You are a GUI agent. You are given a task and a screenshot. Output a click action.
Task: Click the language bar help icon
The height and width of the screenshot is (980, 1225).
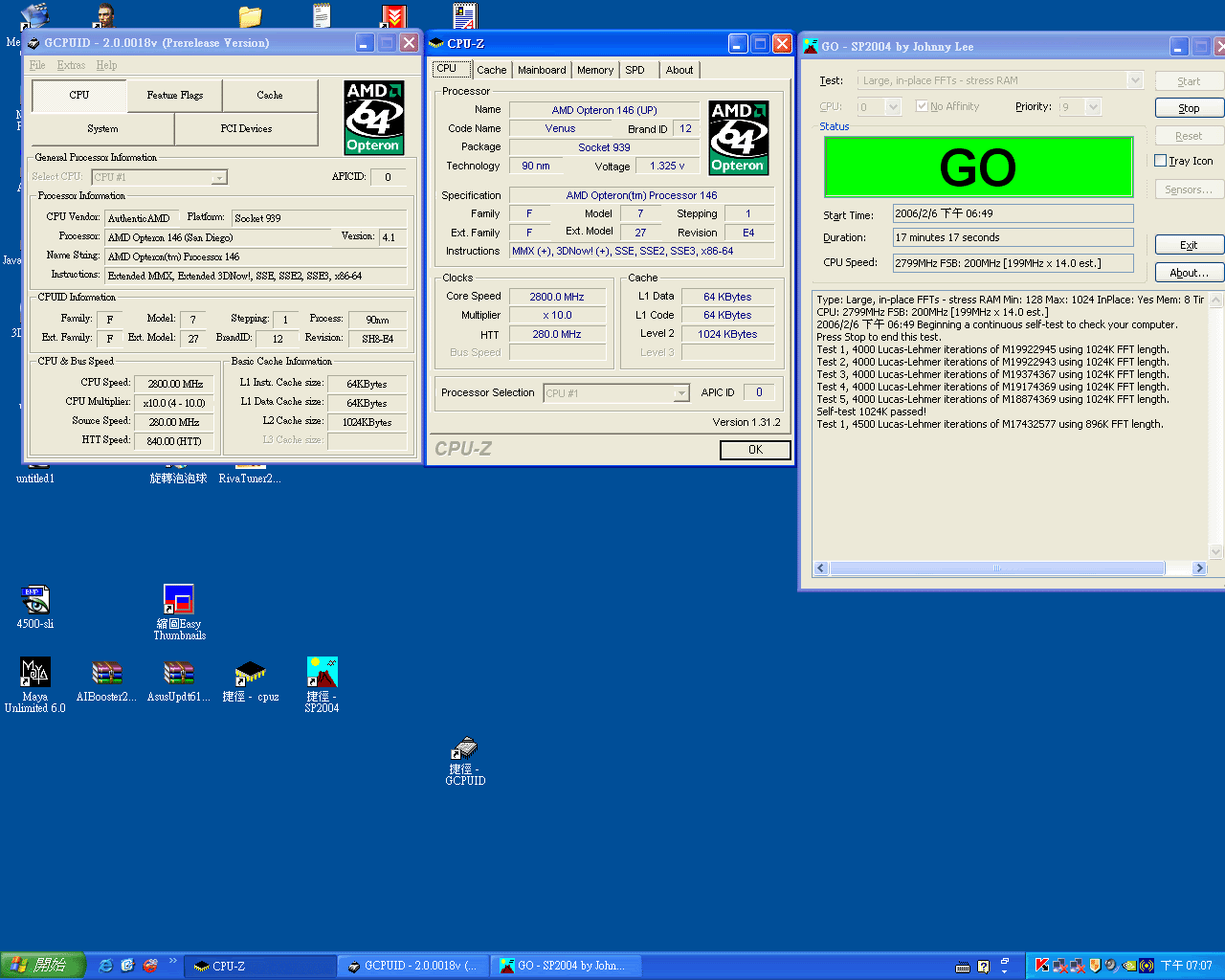point(983,967)
